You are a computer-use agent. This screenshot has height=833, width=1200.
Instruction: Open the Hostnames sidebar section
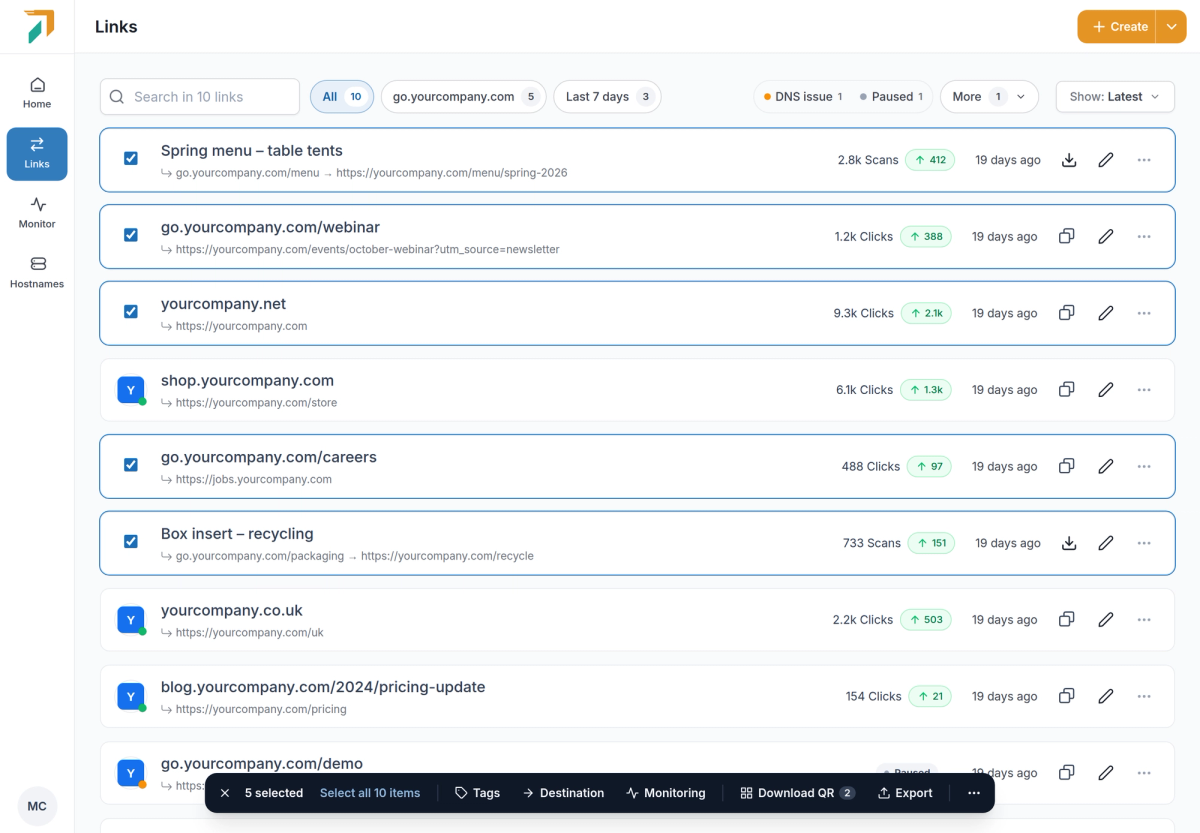point(37,273)
